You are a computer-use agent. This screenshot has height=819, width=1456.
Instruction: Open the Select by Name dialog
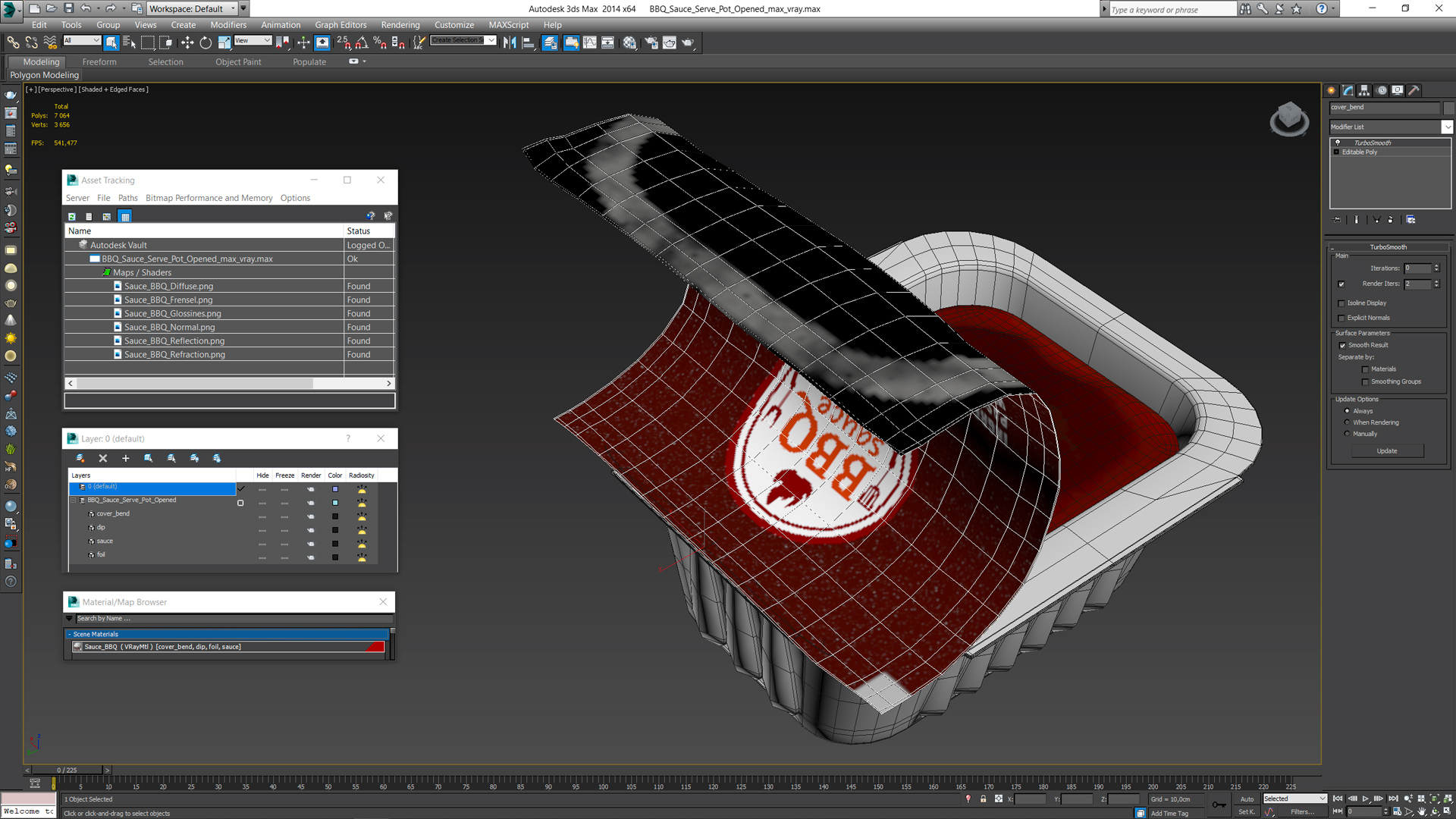(x=129, y=42)
